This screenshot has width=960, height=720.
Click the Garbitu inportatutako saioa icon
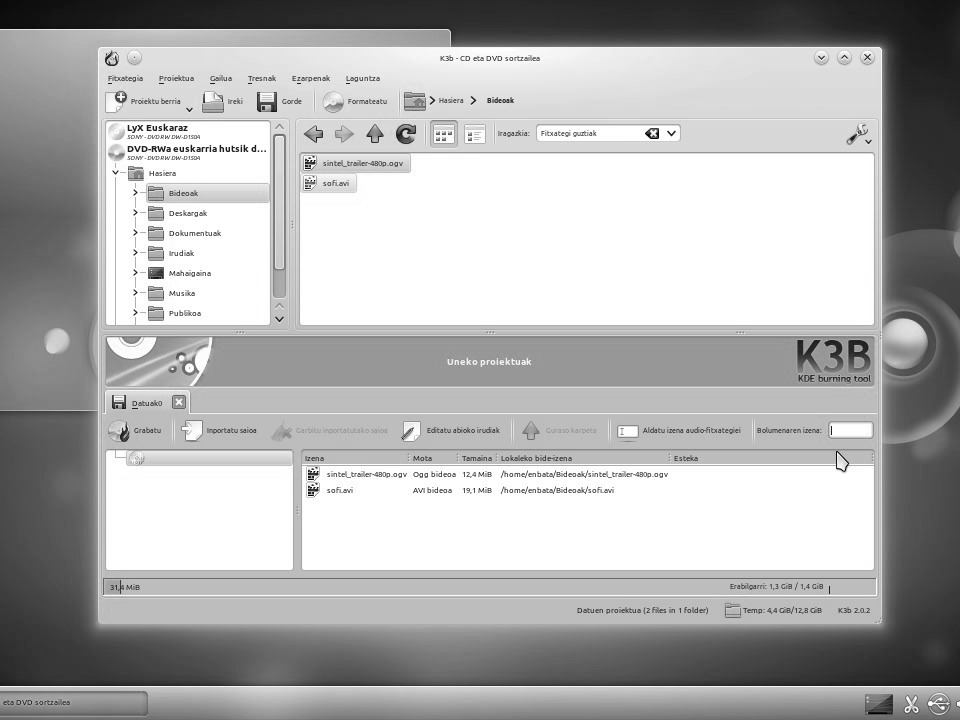click(x=281, y=430)
